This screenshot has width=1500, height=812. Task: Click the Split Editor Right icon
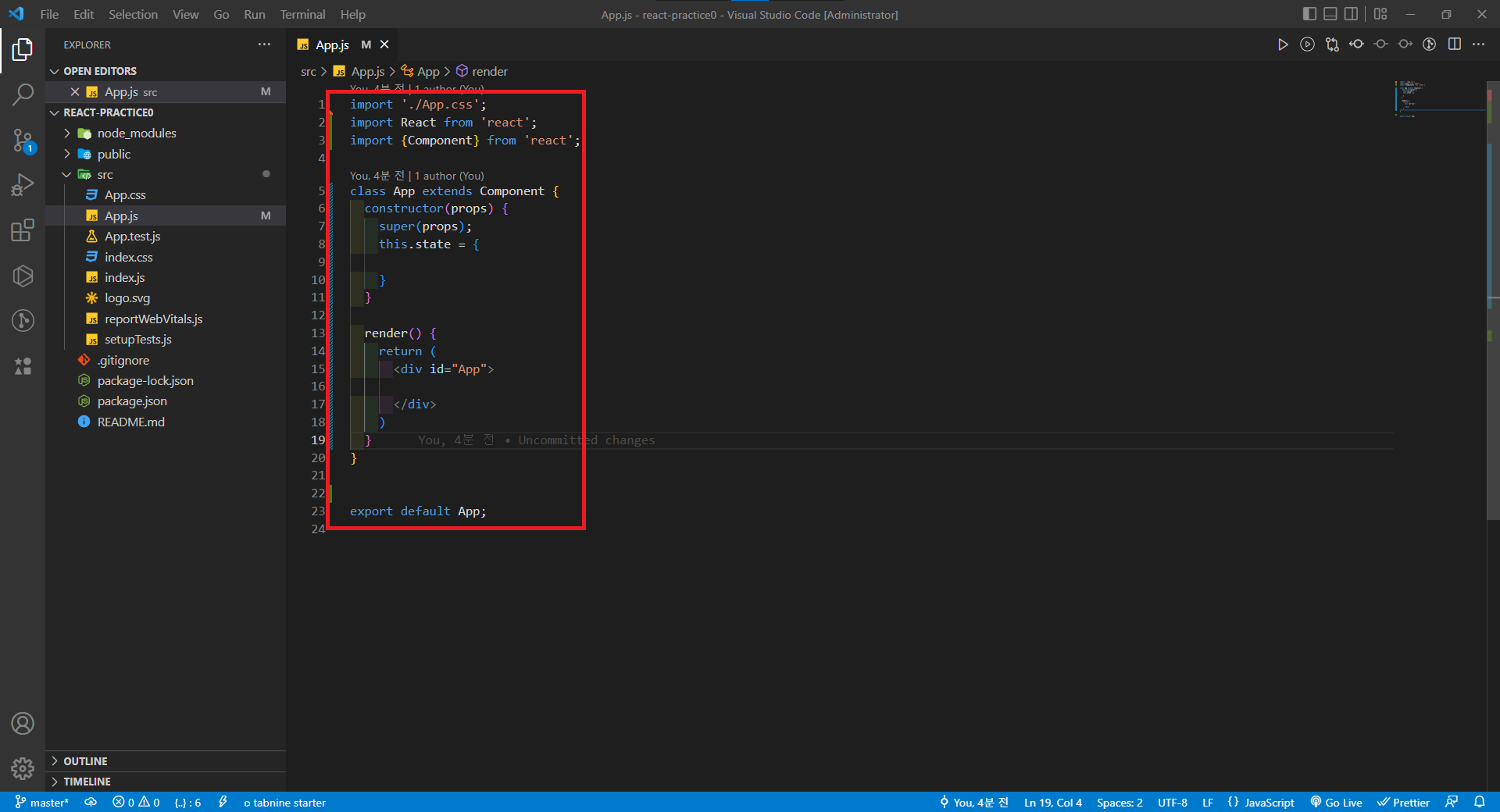pos(1455,45)
